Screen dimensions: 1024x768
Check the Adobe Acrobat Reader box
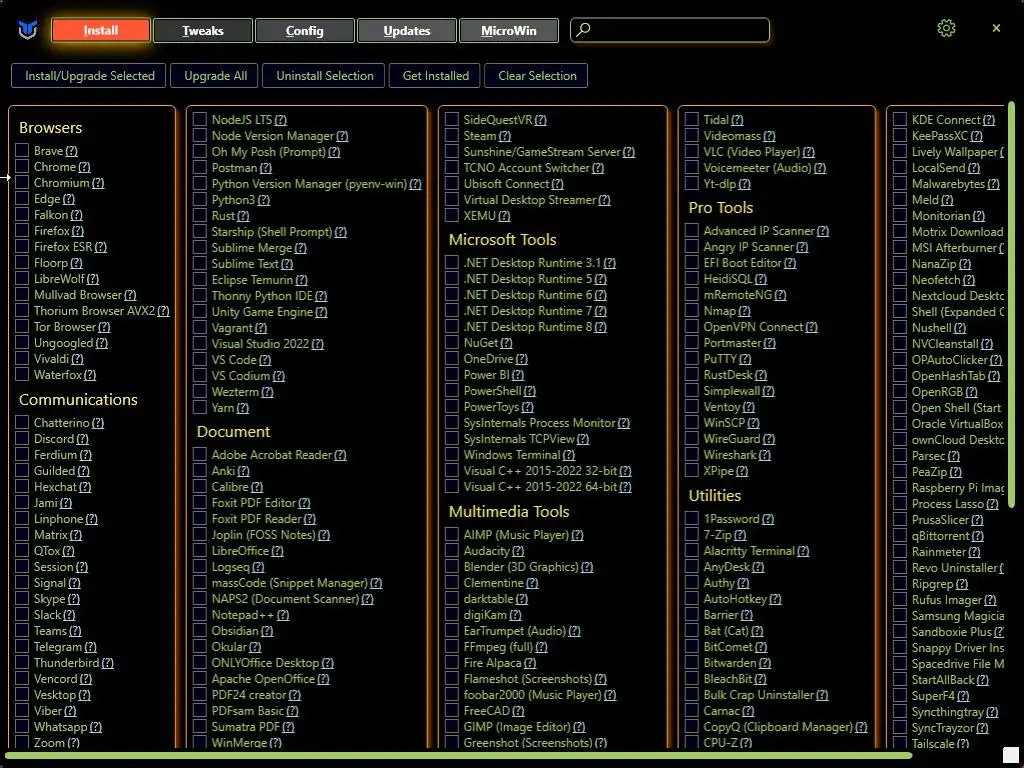point(200,455)
